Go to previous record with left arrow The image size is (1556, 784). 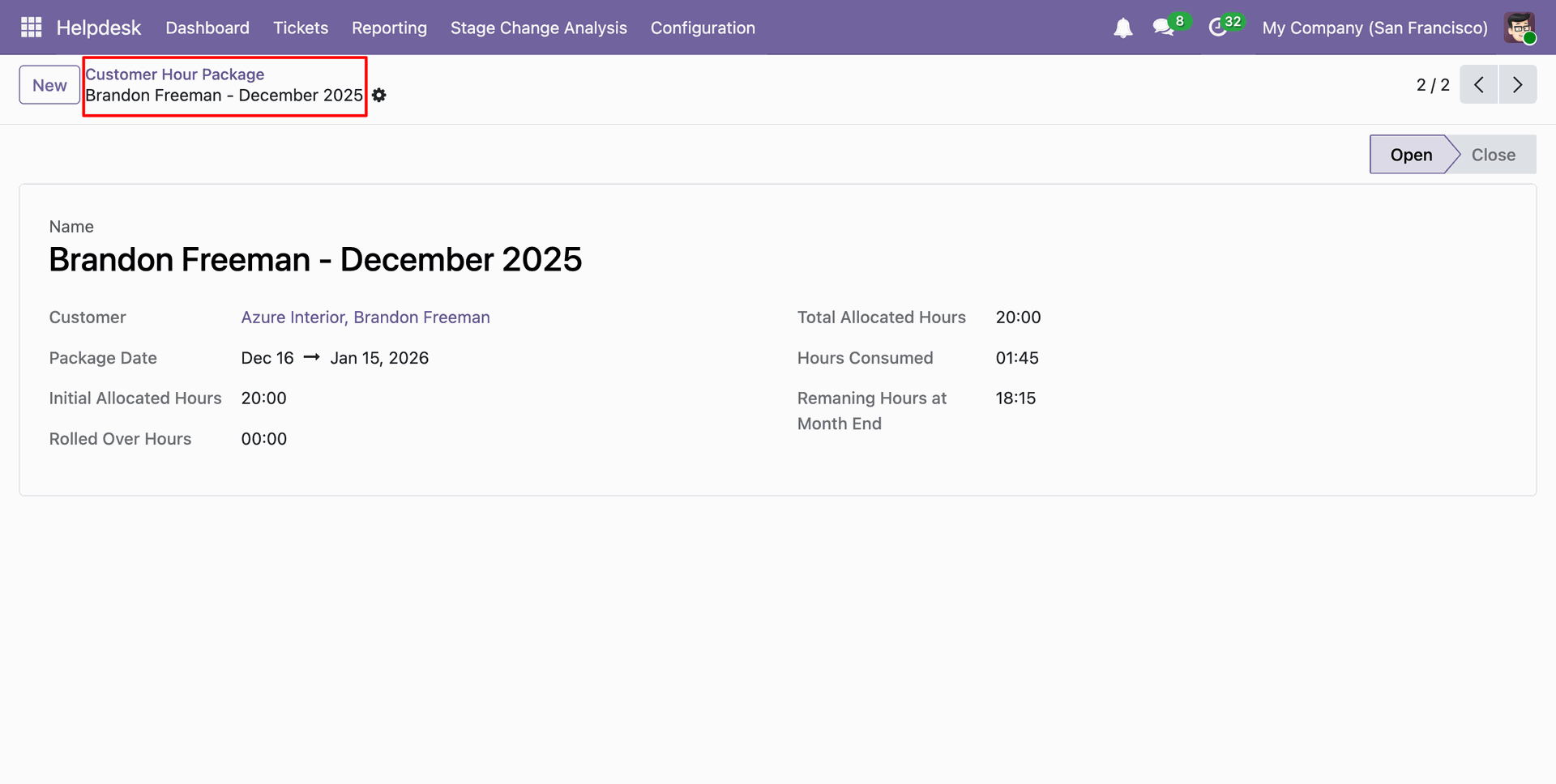(1478, 85)
